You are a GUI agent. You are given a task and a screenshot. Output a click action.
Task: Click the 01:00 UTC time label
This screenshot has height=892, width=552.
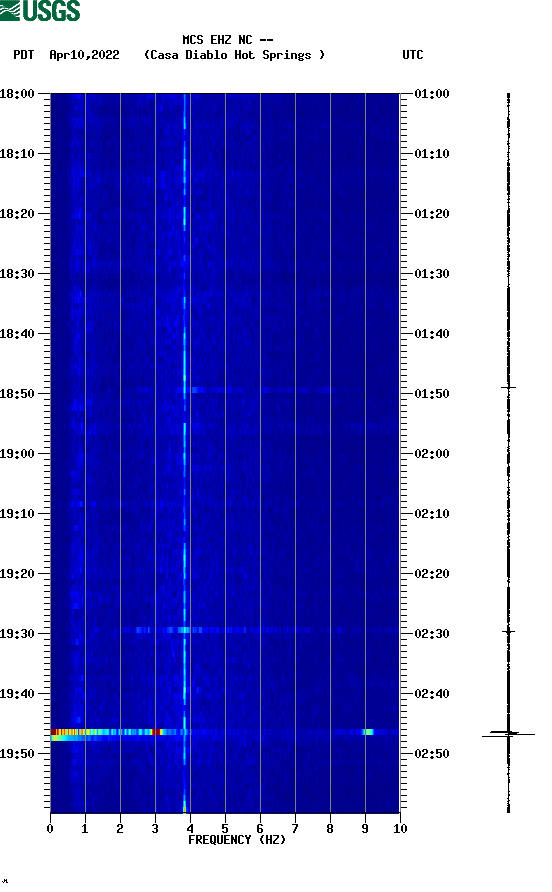[x=432, y=94]
